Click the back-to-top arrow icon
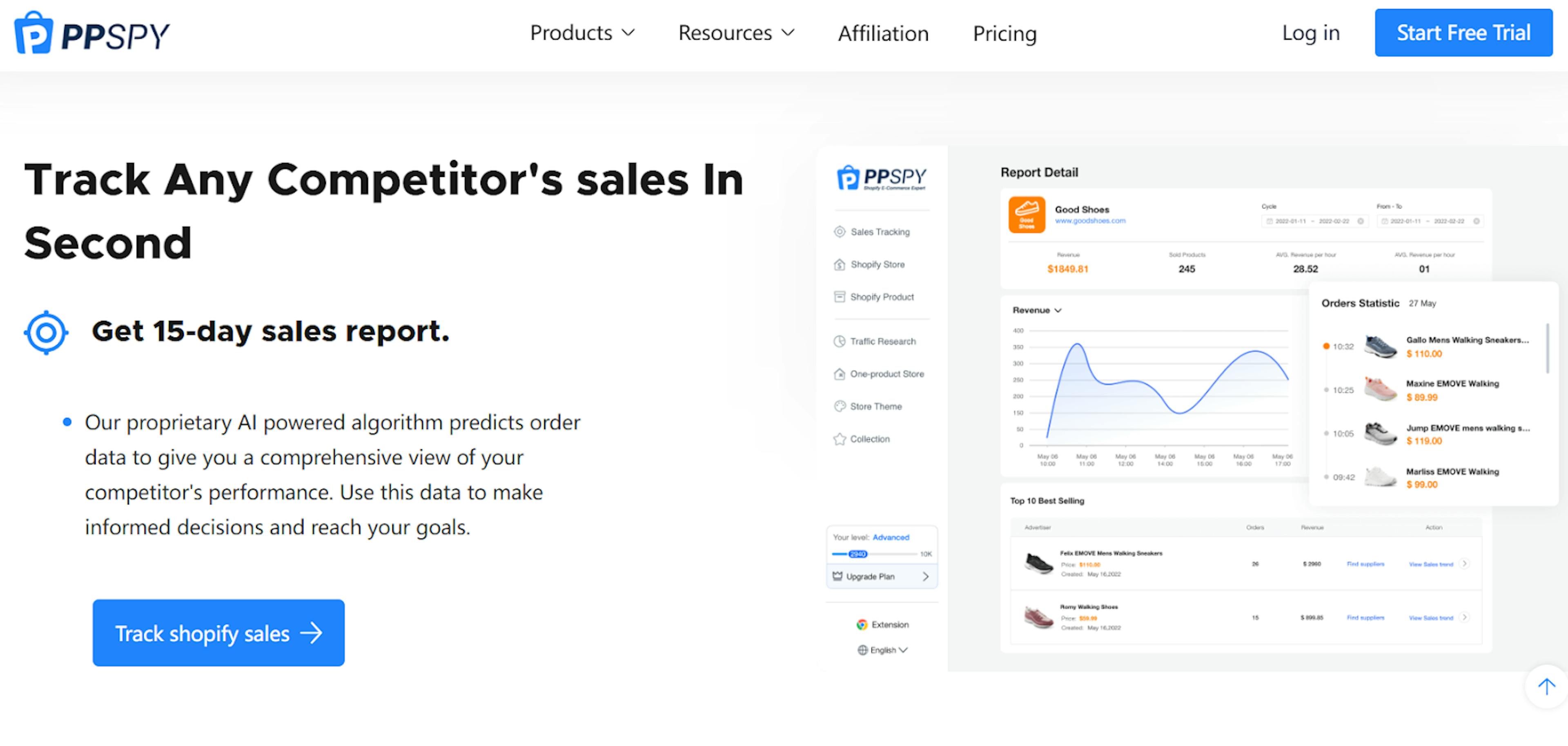 click(x=1546, y=687)
